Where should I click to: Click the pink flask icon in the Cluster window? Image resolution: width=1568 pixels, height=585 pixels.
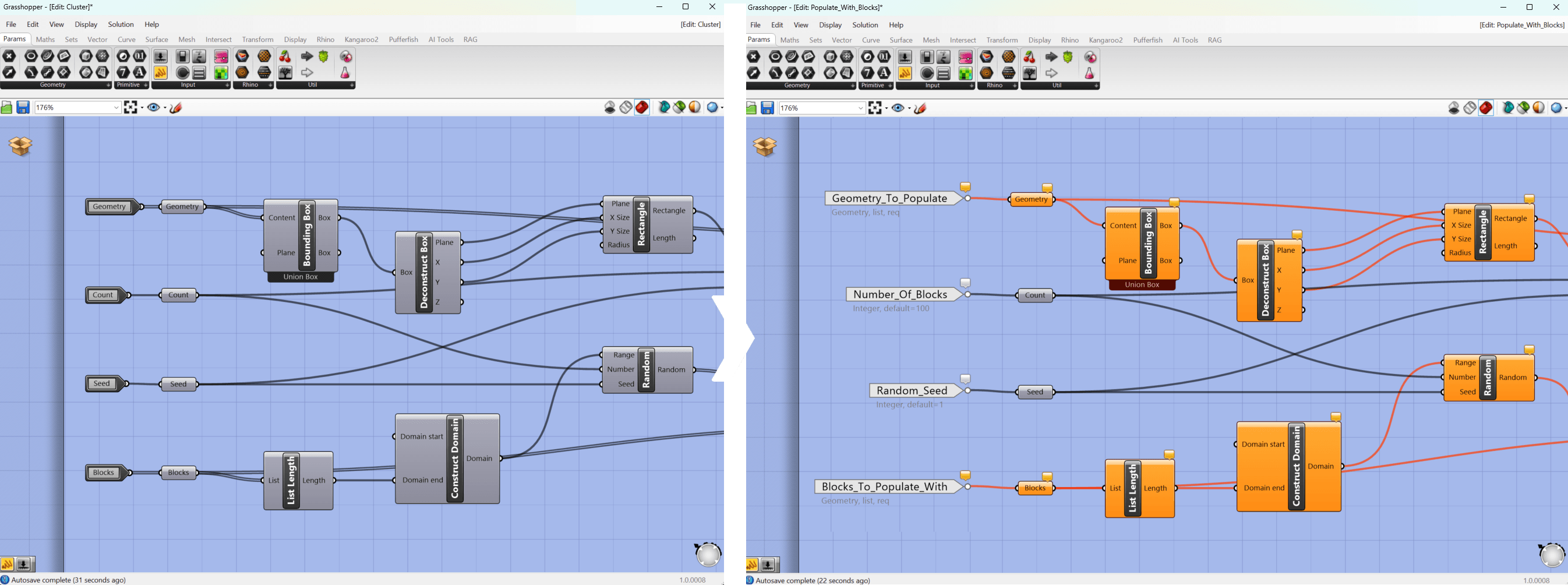[345, 72]
